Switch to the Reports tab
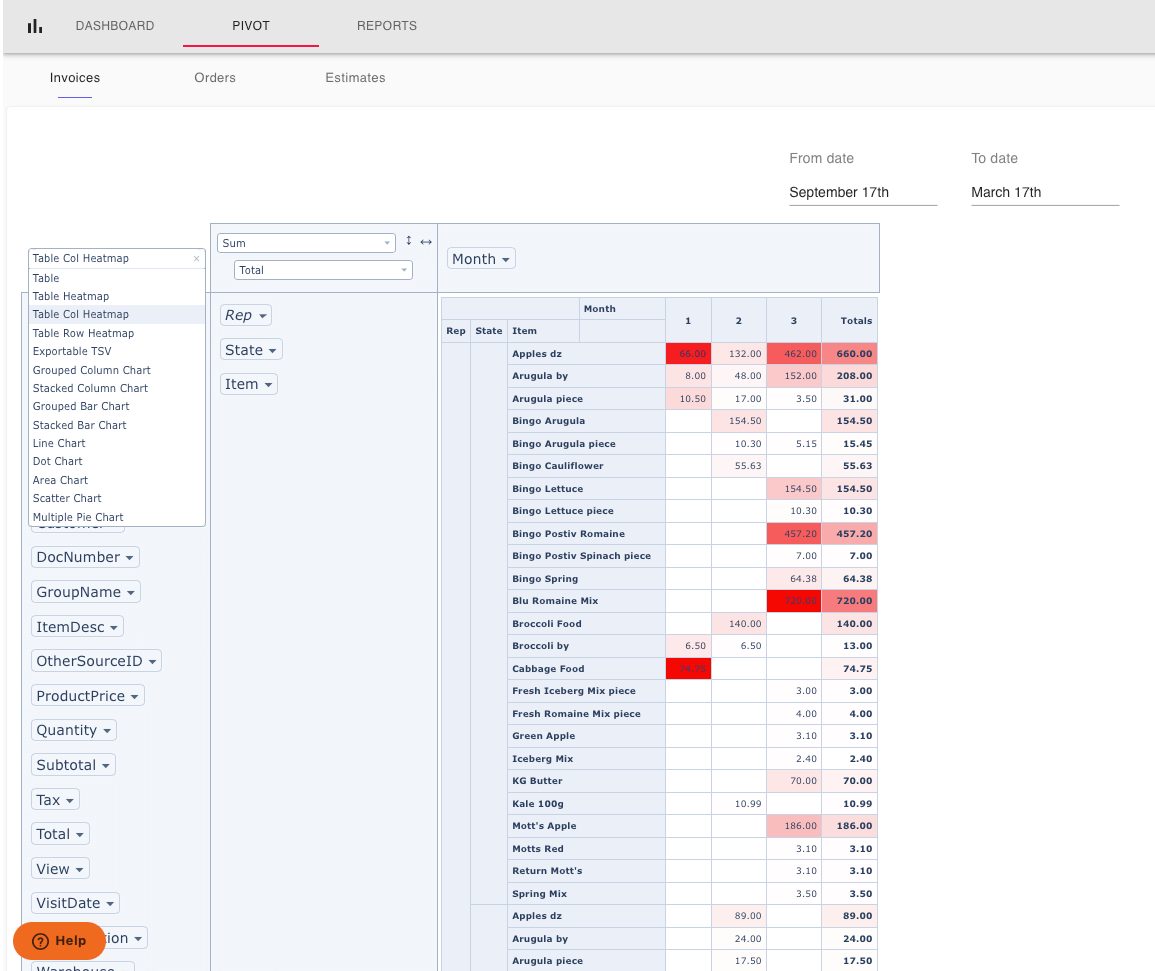1155x971 pixels. pos(387,26)
